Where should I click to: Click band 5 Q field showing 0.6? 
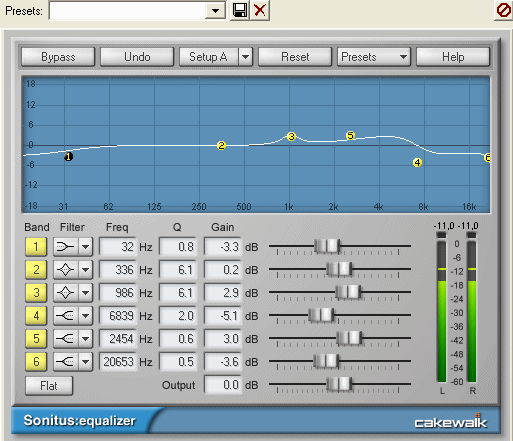coord(178,339)
